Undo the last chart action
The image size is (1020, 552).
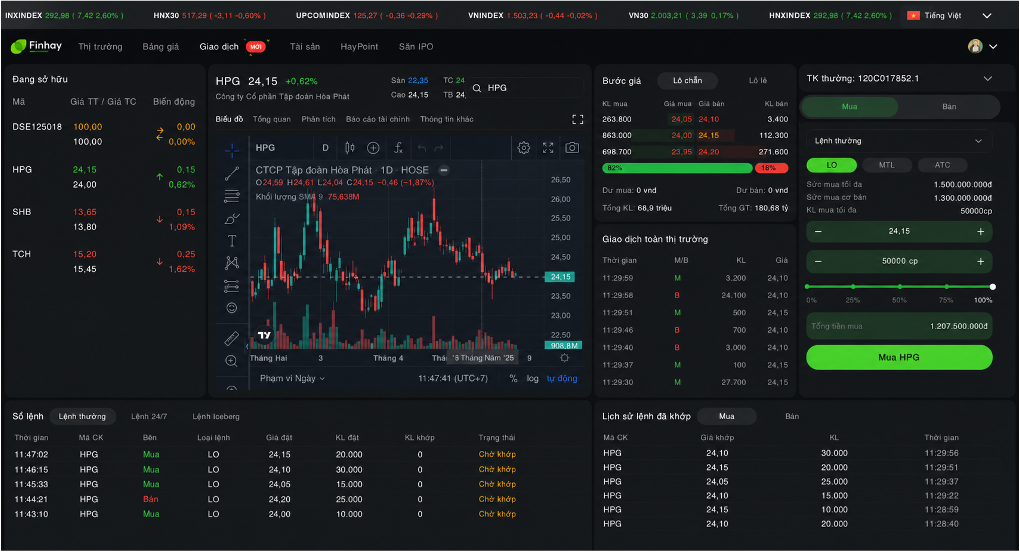[x=422, y=148]
